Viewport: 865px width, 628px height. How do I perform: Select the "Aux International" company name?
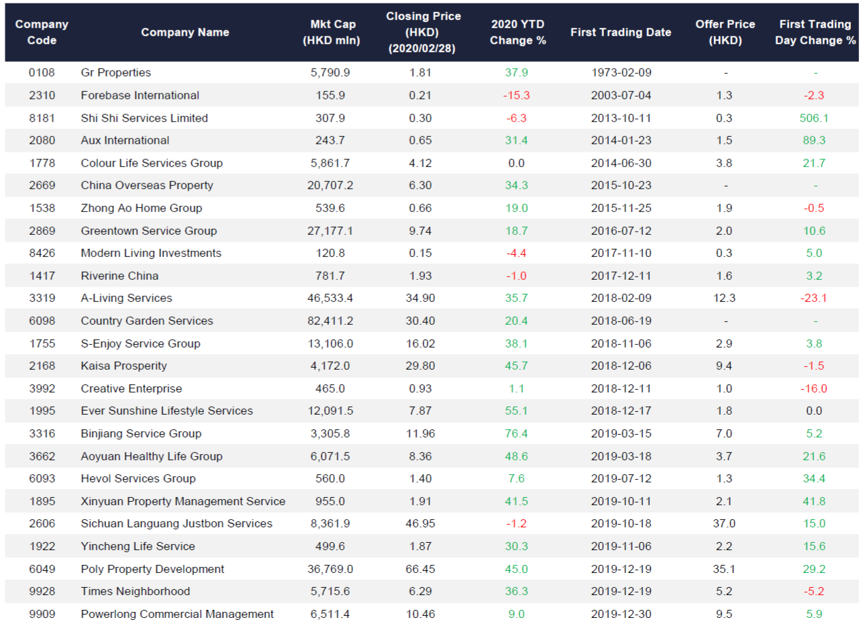click(125, 140)
